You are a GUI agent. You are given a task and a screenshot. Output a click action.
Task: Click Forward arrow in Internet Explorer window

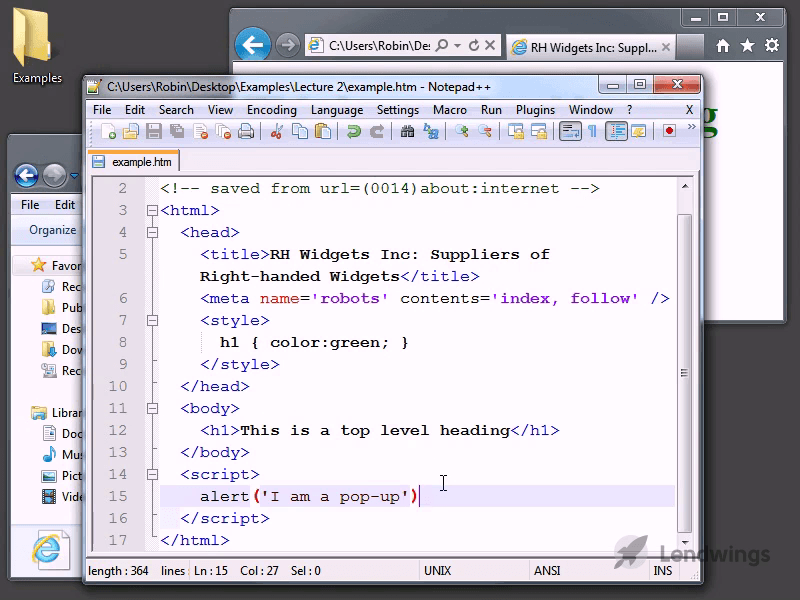pos(288,45)
